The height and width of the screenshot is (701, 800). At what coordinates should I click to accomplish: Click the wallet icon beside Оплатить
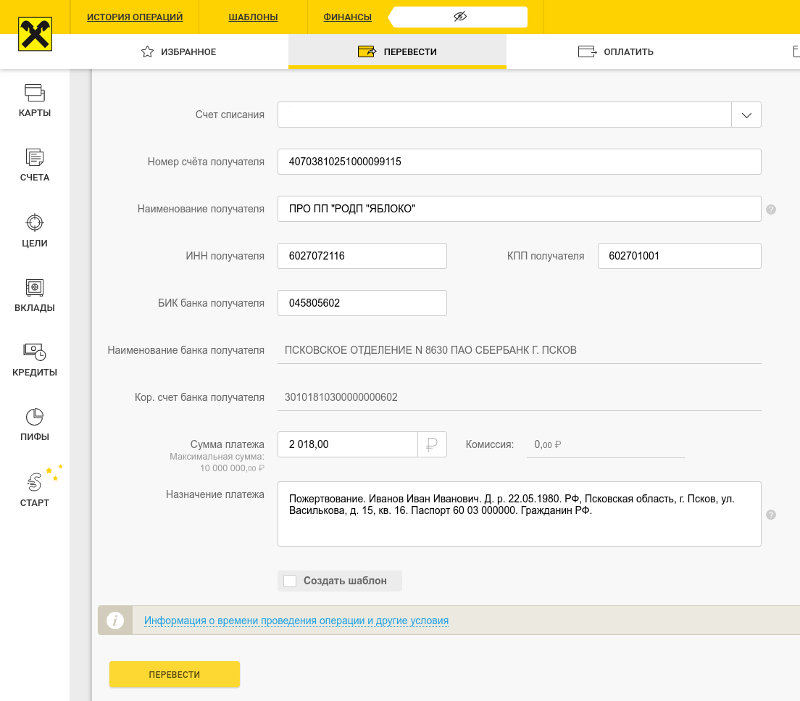(587, 52)
